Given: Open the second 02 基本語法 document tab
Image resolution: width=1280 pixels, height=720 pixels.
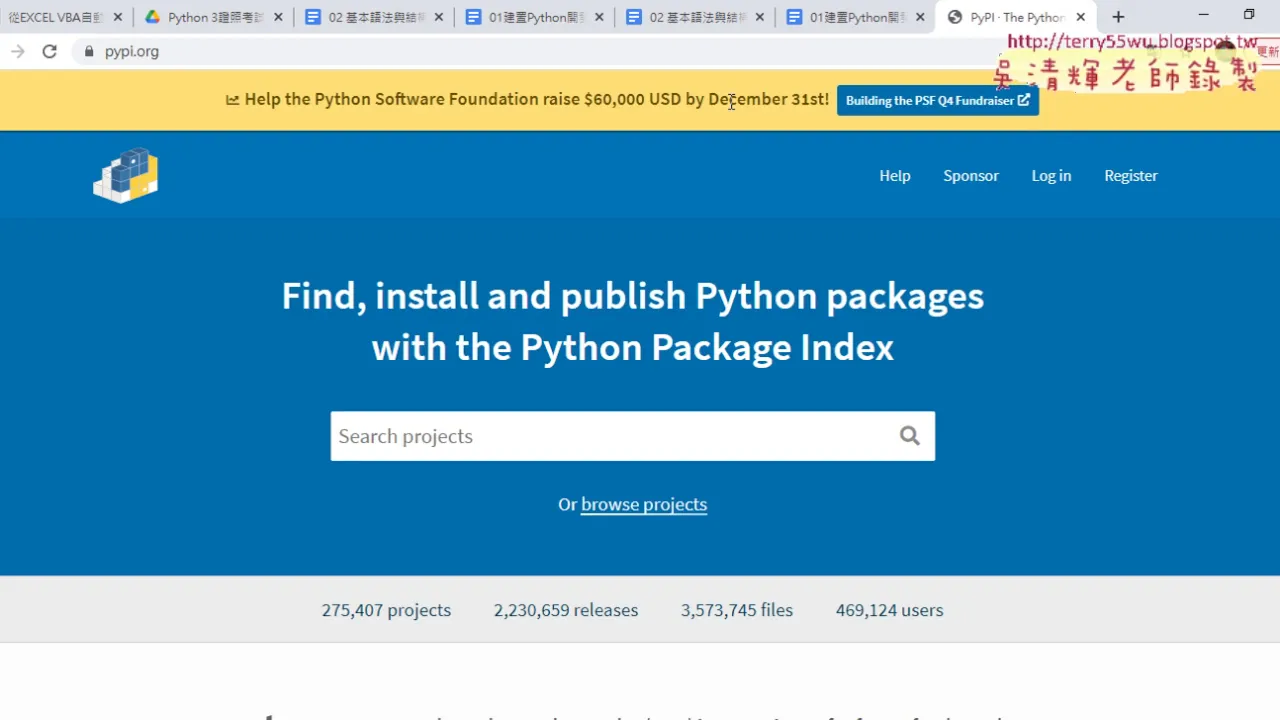Looking at the screenshot, I should 695,17.
